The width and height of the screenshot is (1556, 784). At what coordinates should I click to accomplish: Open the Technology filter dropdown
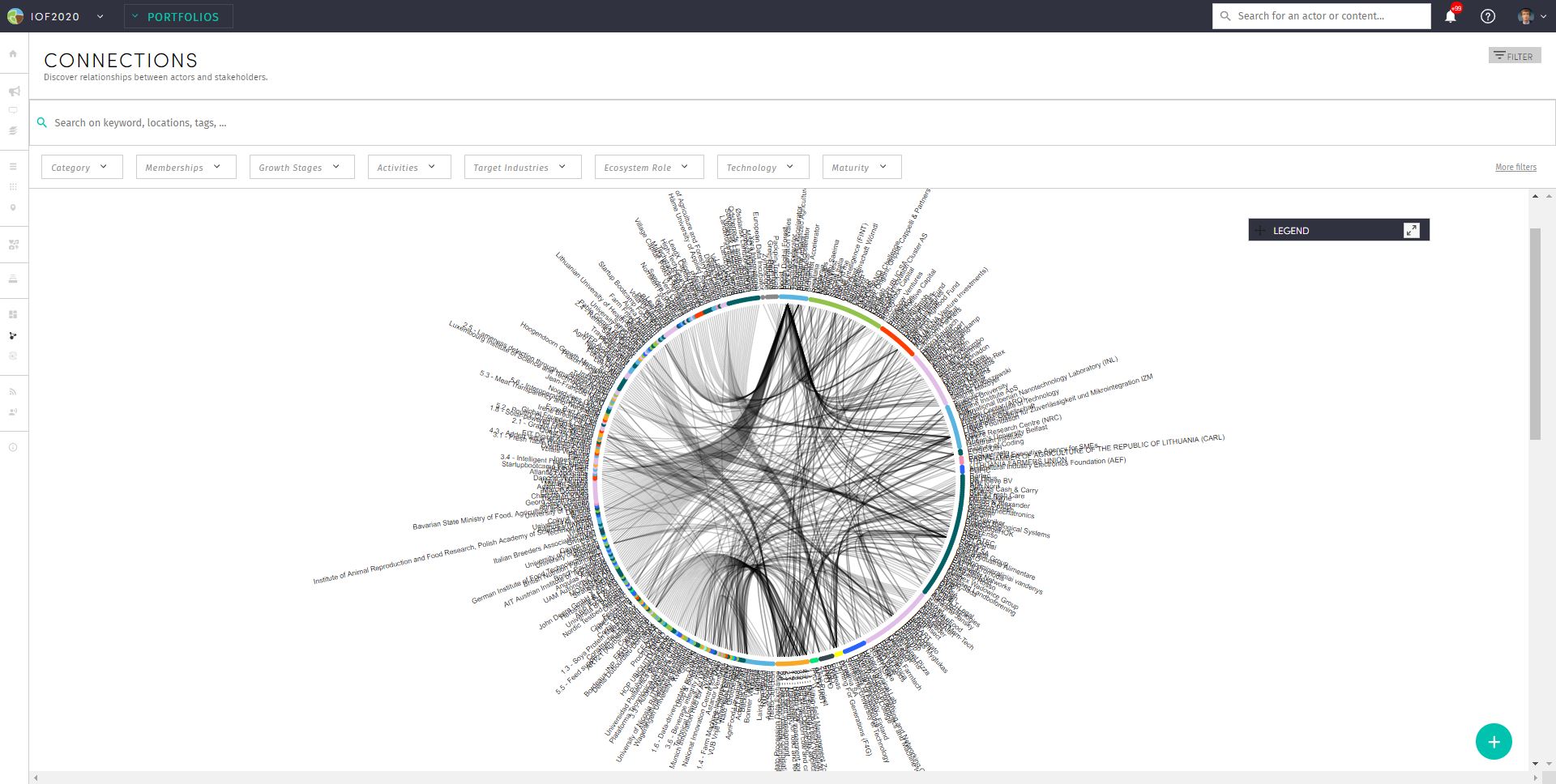(x=763, y=167)
